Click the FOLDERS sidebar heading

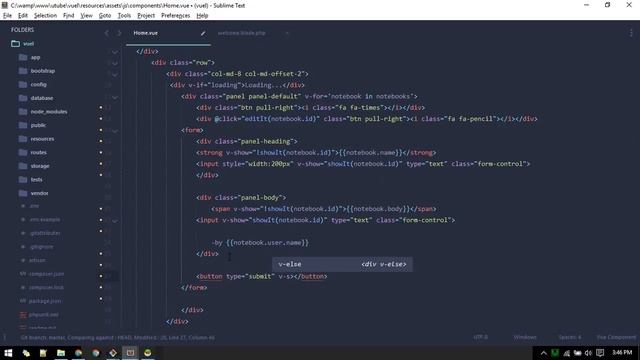(x=22, y=30)
